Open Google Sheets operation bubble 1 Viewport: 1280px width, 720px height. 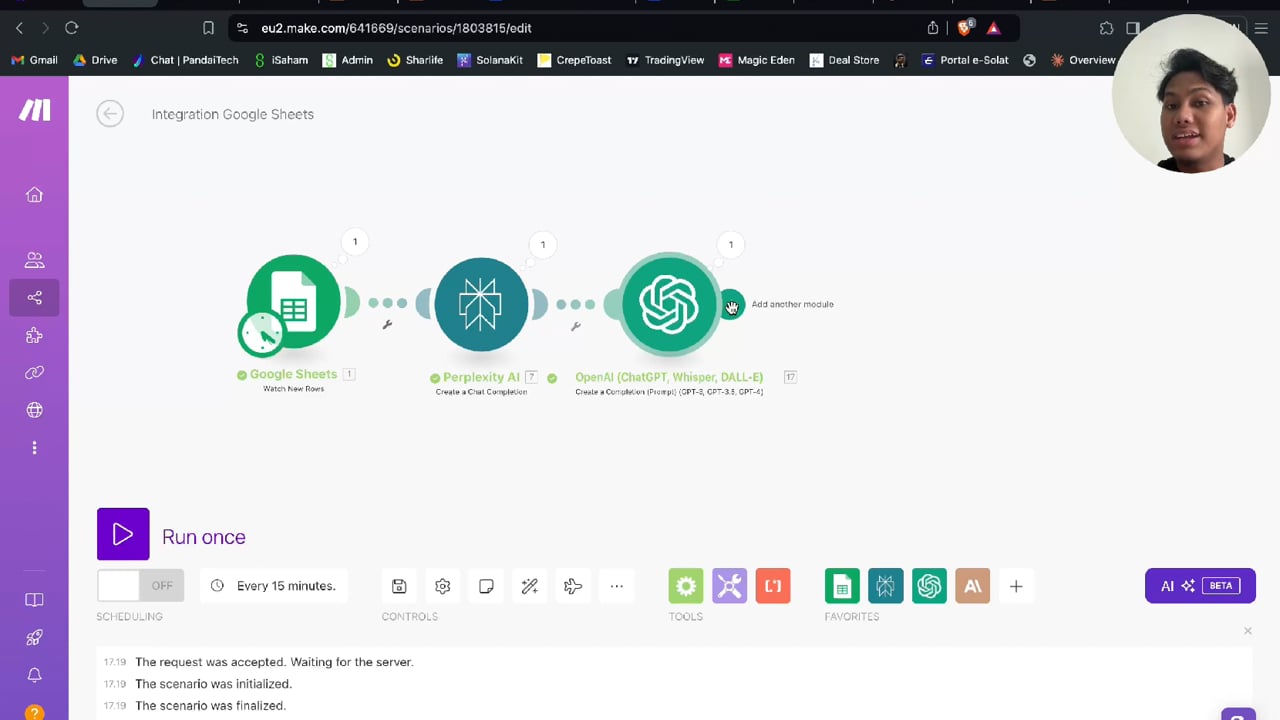point(355,241)
